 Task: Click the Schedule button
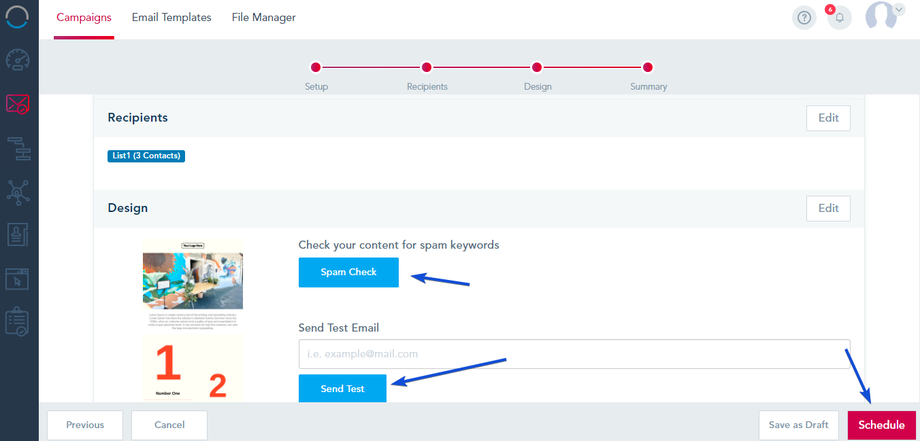click(881, 425)
